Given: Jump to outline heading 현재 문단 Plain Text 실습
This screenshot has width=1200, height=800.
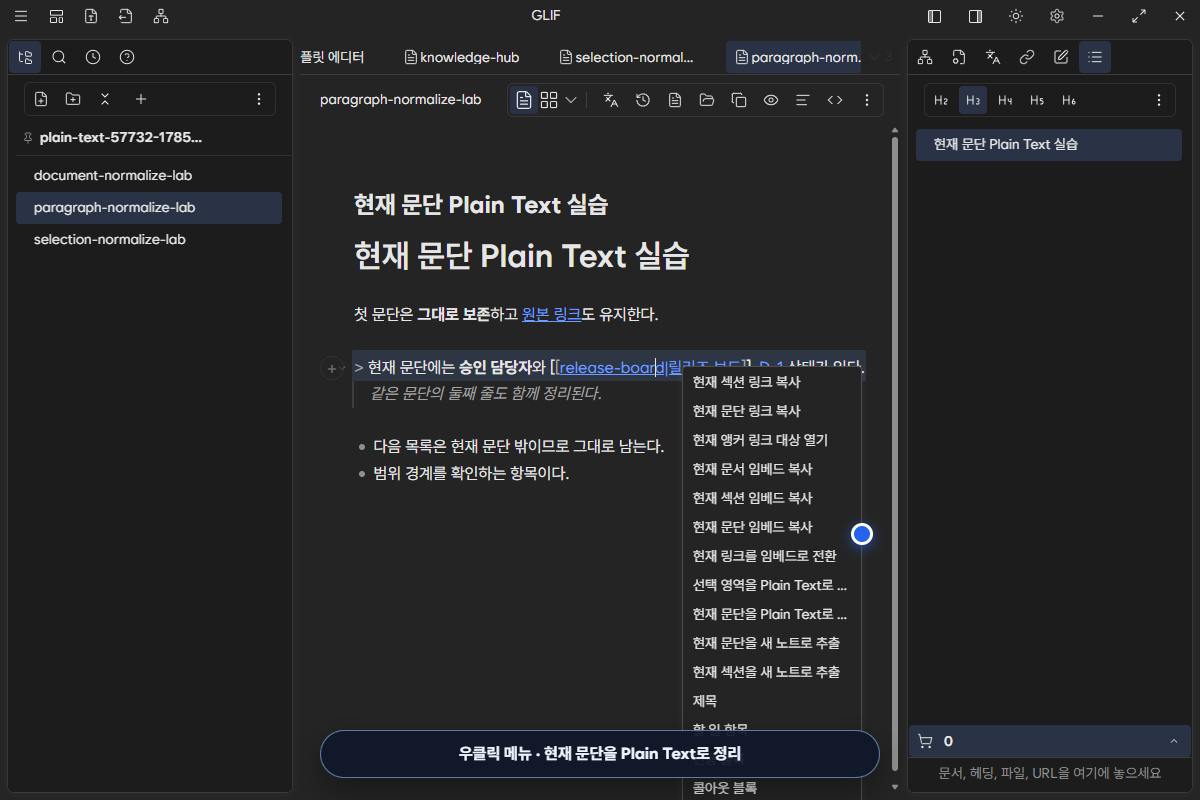Looking at the screenshot, I should [x=1048, y=144].
